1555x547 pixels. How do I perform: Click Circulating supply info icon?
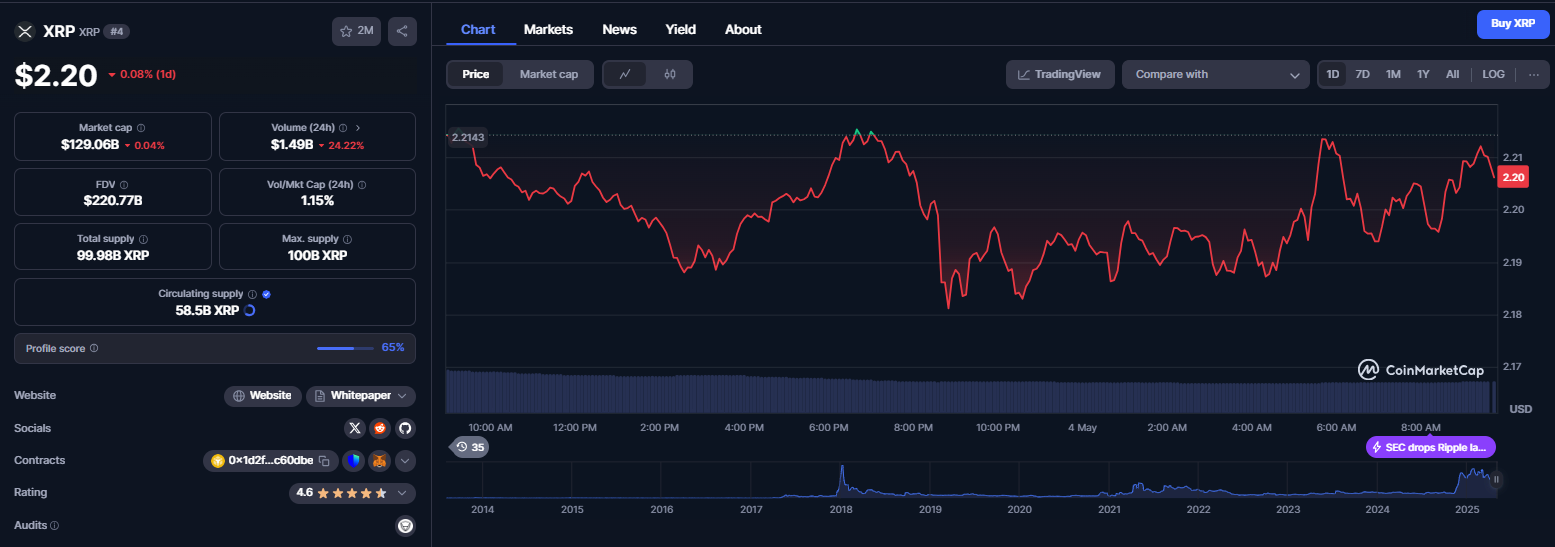[x=252, y=294]
